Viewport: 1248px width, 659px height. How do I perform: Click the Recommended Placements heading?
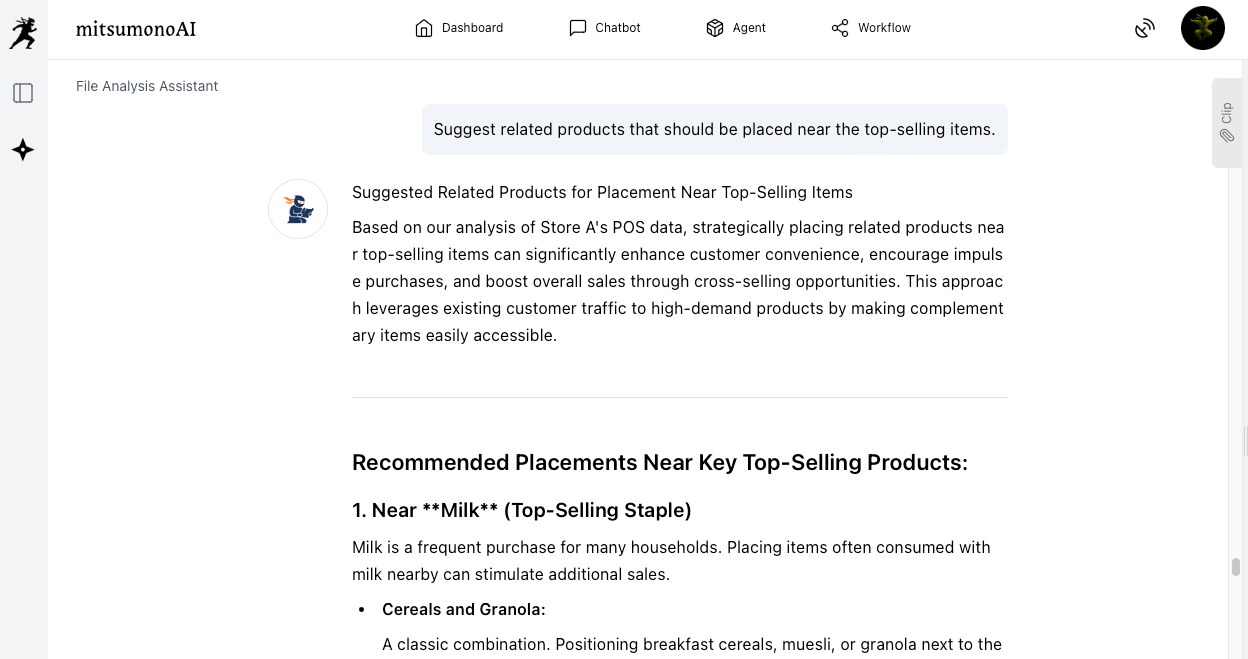pyautogui.click(x=660, y=462)
